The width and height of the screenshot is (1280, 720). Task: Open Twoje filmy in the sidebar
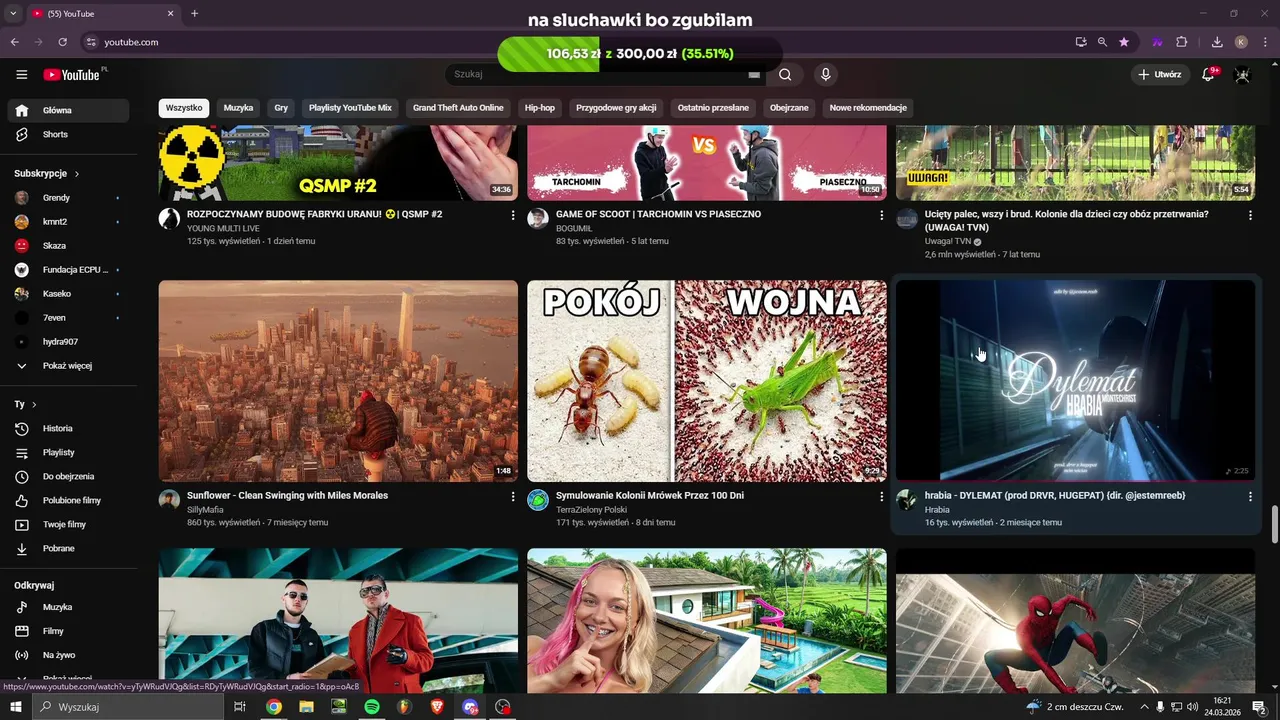point(68,524)
